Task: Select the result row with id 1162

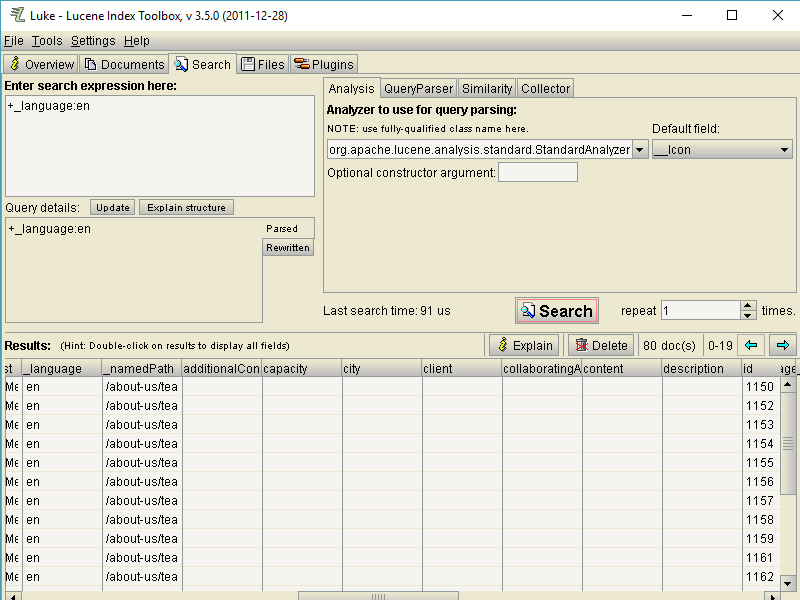Action: click(392, 577)
